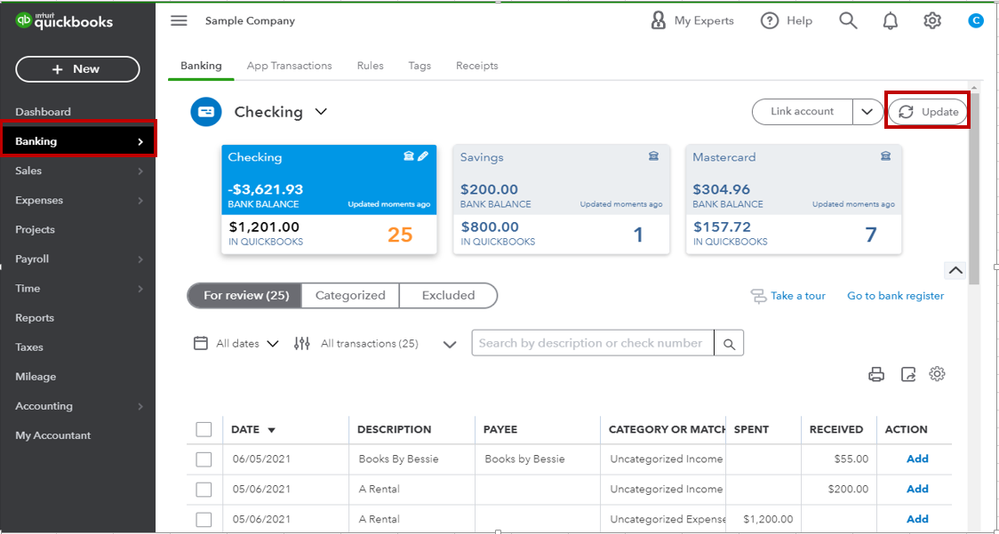The image size is (999, 534).
Task: Expand the Sales sidebar submenu
Action: pyautogui.click(x=140, y=171)
